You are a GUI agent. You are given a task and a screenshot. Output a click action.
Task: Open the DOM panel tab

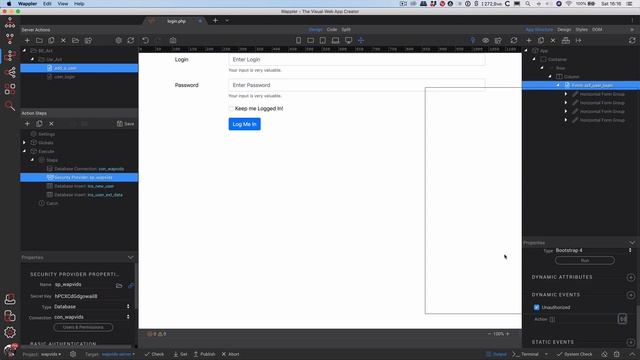[597, 29]
